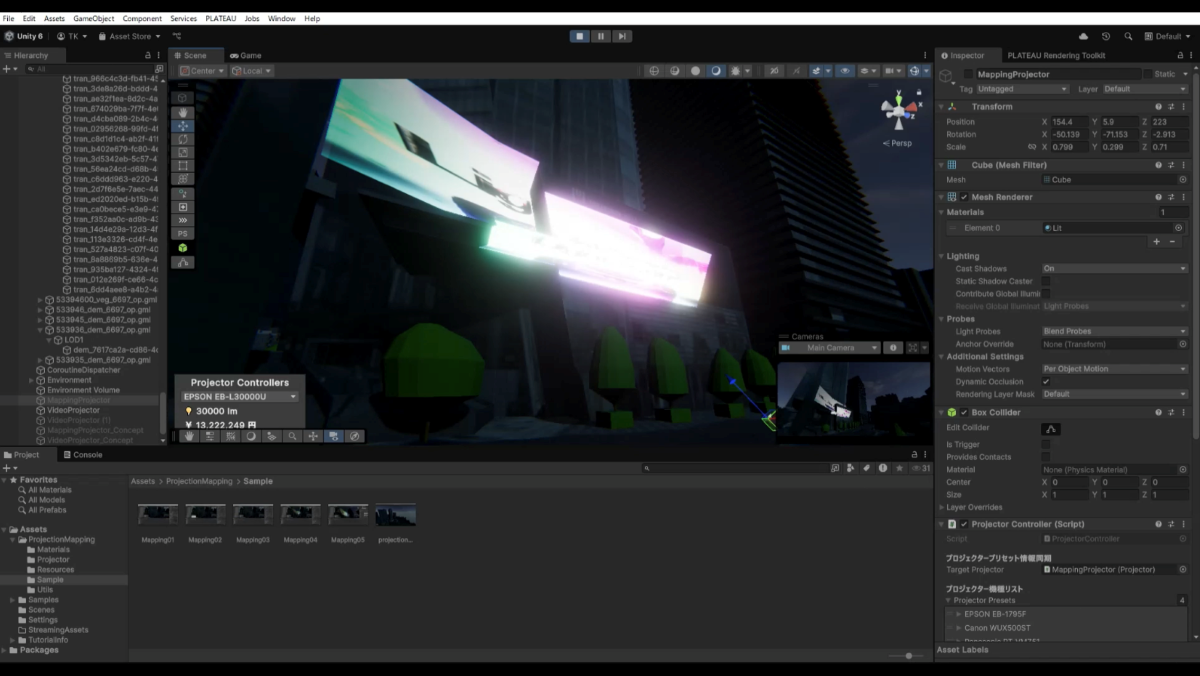Toggle the Mesh Renderer enabled checkbox

click(x=964, y=197)
